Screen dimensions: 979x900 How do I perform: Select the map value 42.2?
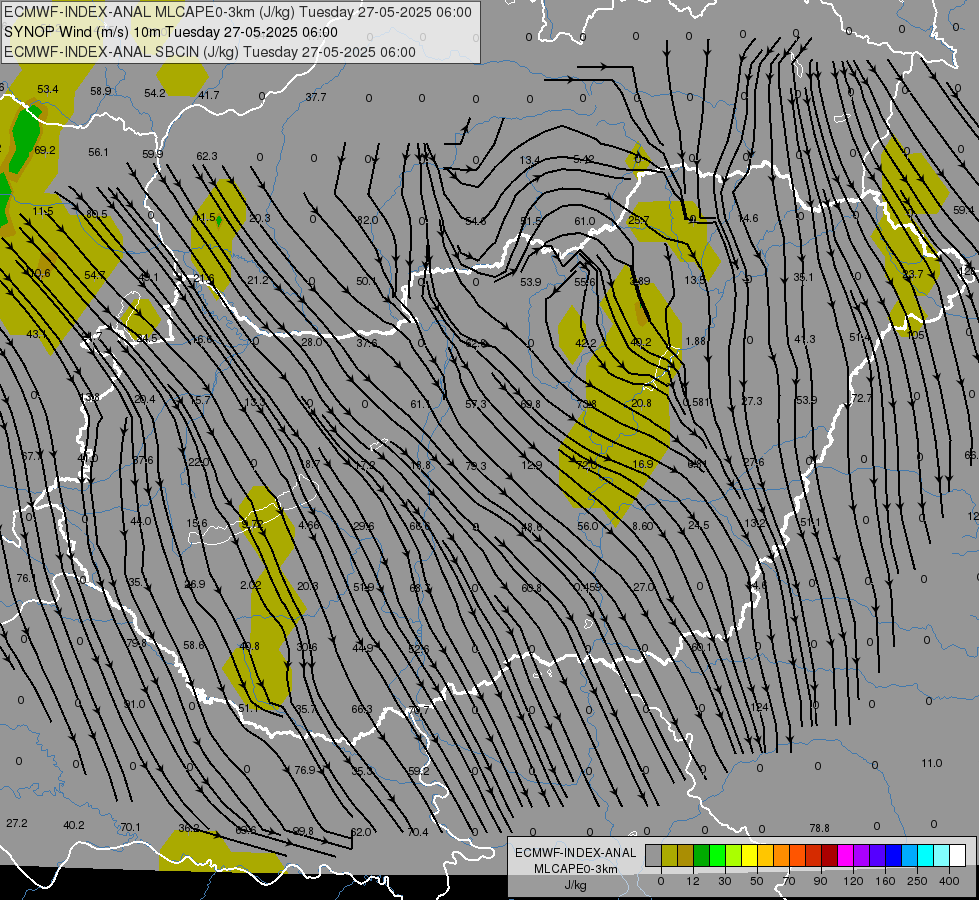pyautogui.click(x=586, y=343)
